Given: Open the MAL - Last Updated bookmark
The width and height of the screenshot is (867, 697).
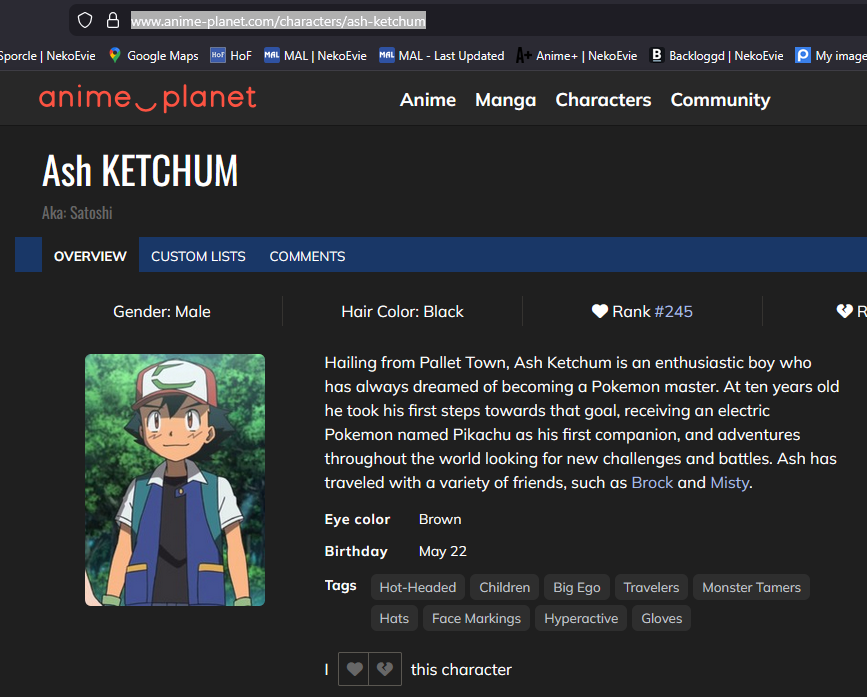Looking at the screenshot, I should pos(442,56).
